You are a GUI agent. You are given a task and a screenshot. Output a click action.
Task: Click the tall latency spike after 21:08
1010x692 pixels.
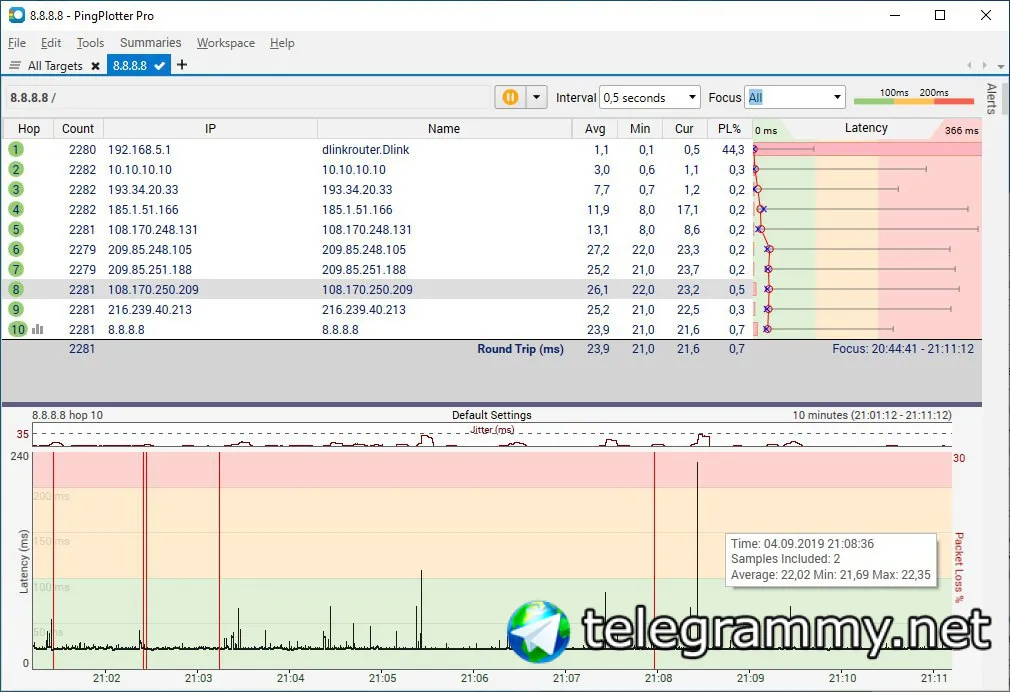[697, 554]
